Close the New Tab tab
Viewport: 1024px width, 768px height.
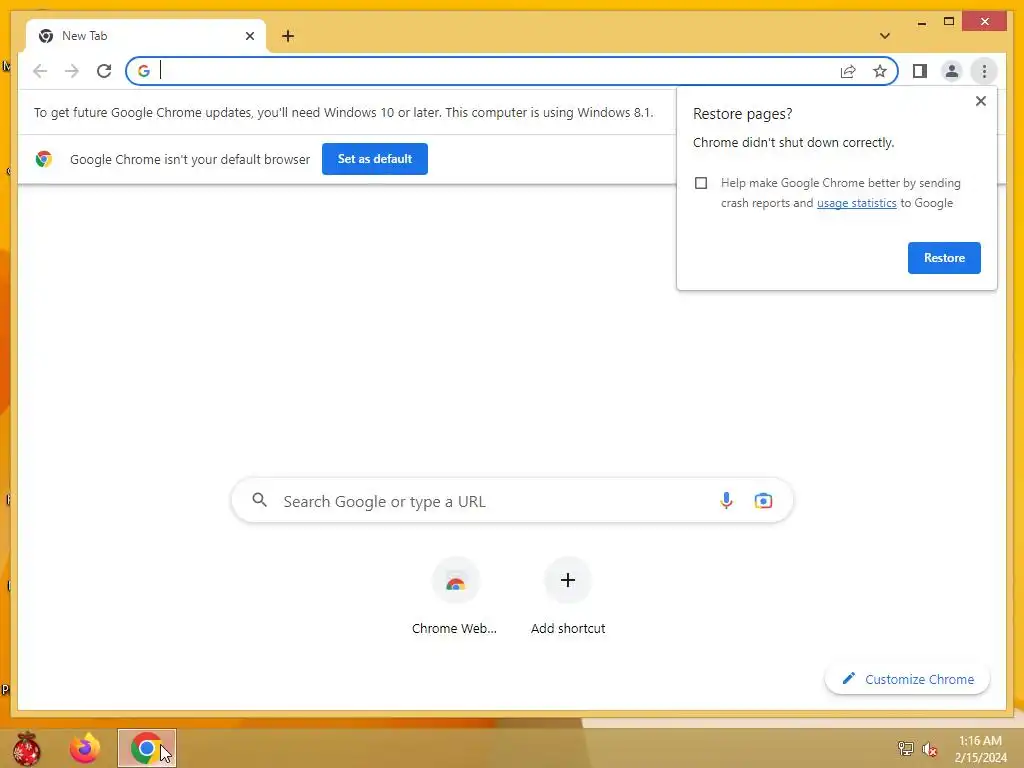coord(249,36)
